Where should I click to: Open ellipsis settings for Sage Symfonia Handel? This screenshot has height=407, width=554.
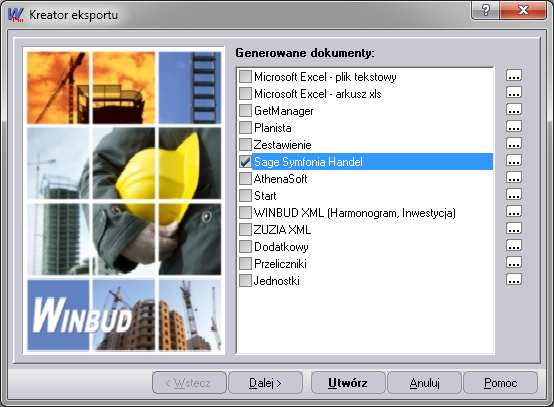click(514, 160)
